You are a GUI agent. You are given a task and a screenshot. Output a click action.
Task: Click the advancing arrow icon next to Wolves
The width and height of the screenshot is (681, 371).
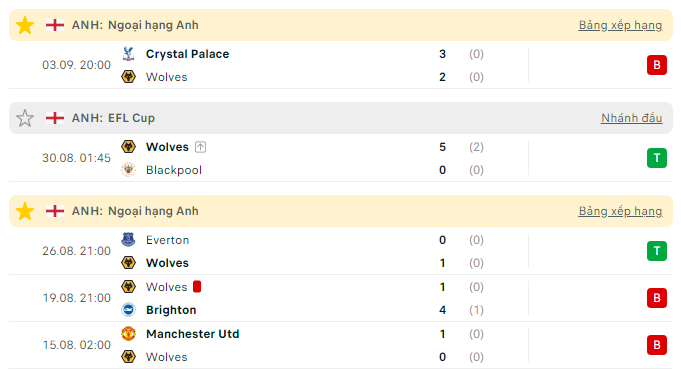[200, 147]
